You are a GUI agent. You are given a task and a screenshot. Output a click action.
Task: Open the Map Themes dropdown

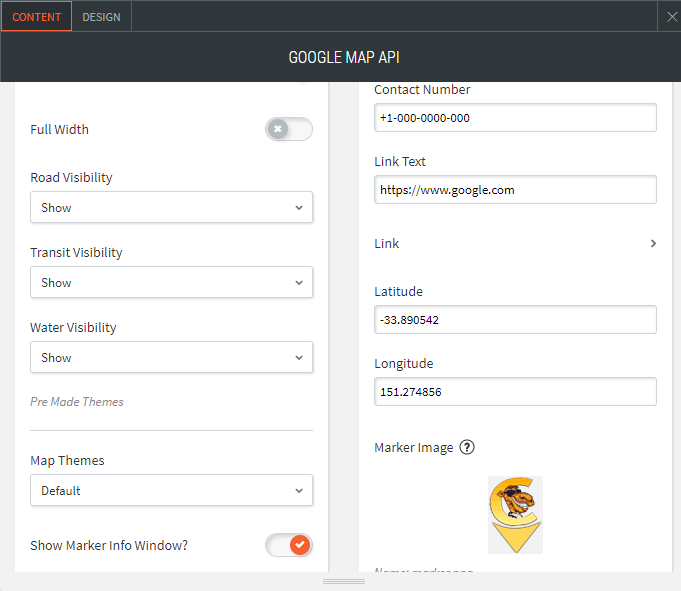coord(171,491)
